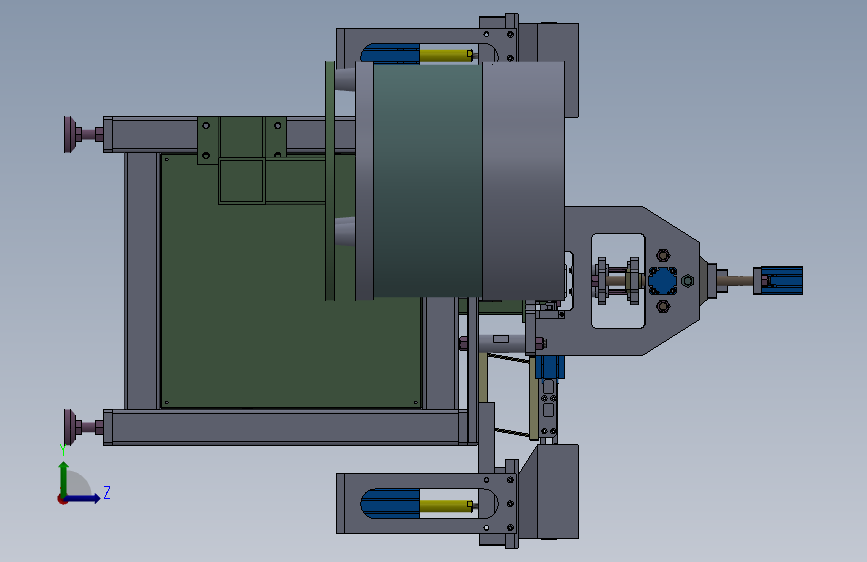Select the left vertical frame post
867x562 pixels.
[143, 281]
